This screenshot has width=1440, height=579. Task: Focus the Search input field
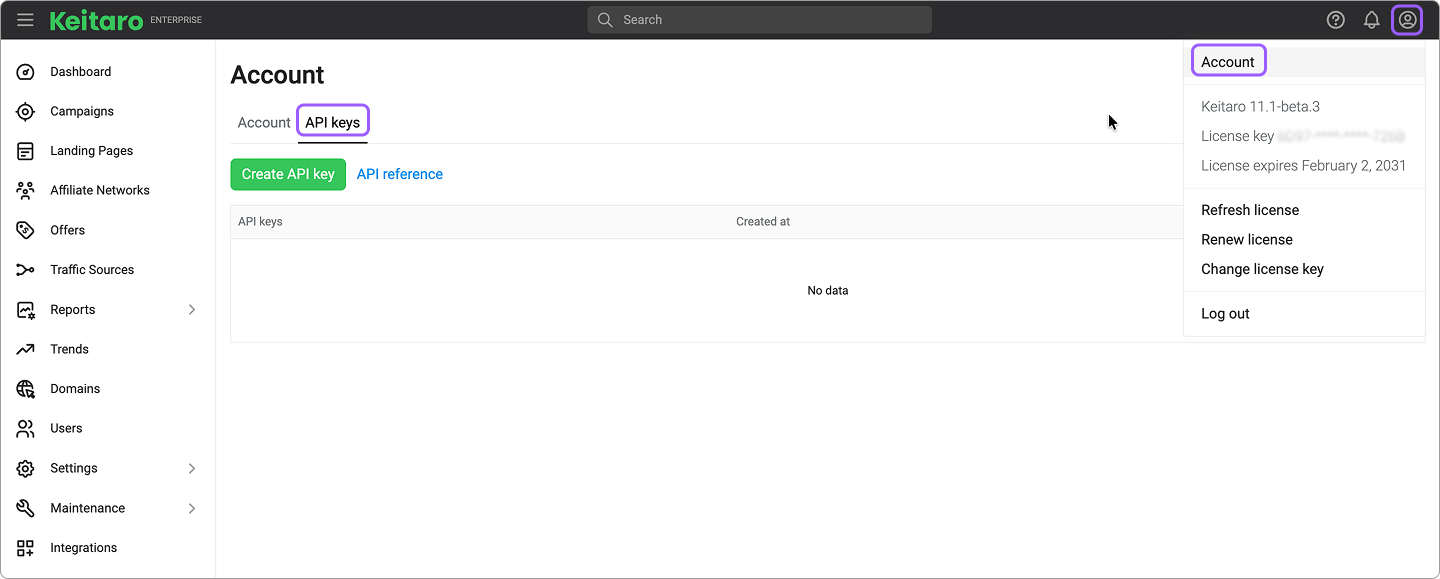point(760,20)
